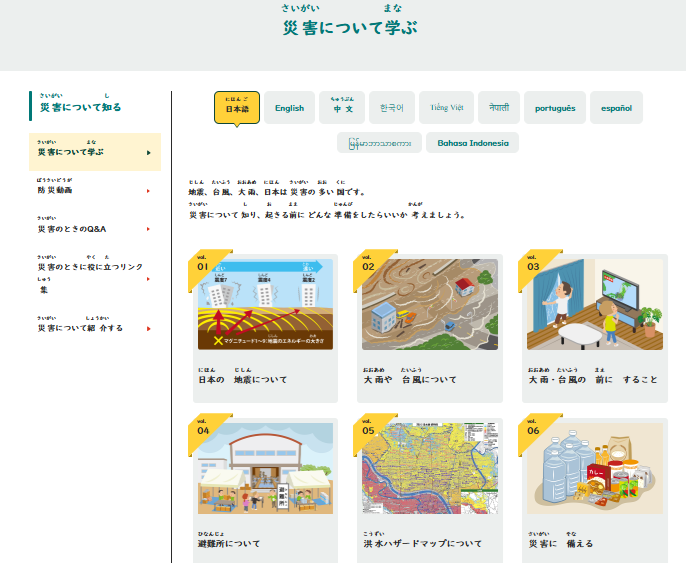Choose the Bahasa Indonesia language button
Viewport: 686px width, 563px height.
[472, 143]
